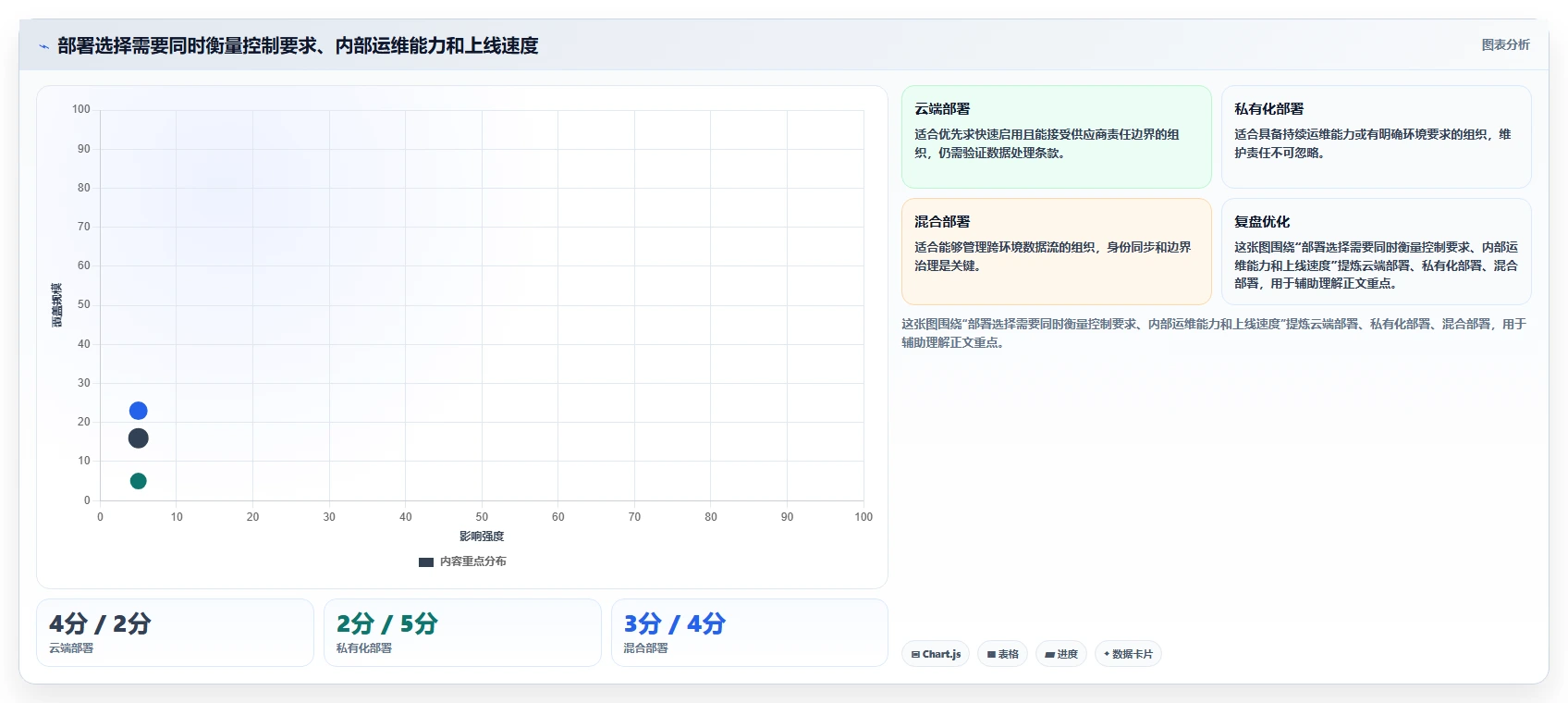Screen dimensions: 1568x703
Task: Click the dark navy data point on the chart
Action: 138,438
